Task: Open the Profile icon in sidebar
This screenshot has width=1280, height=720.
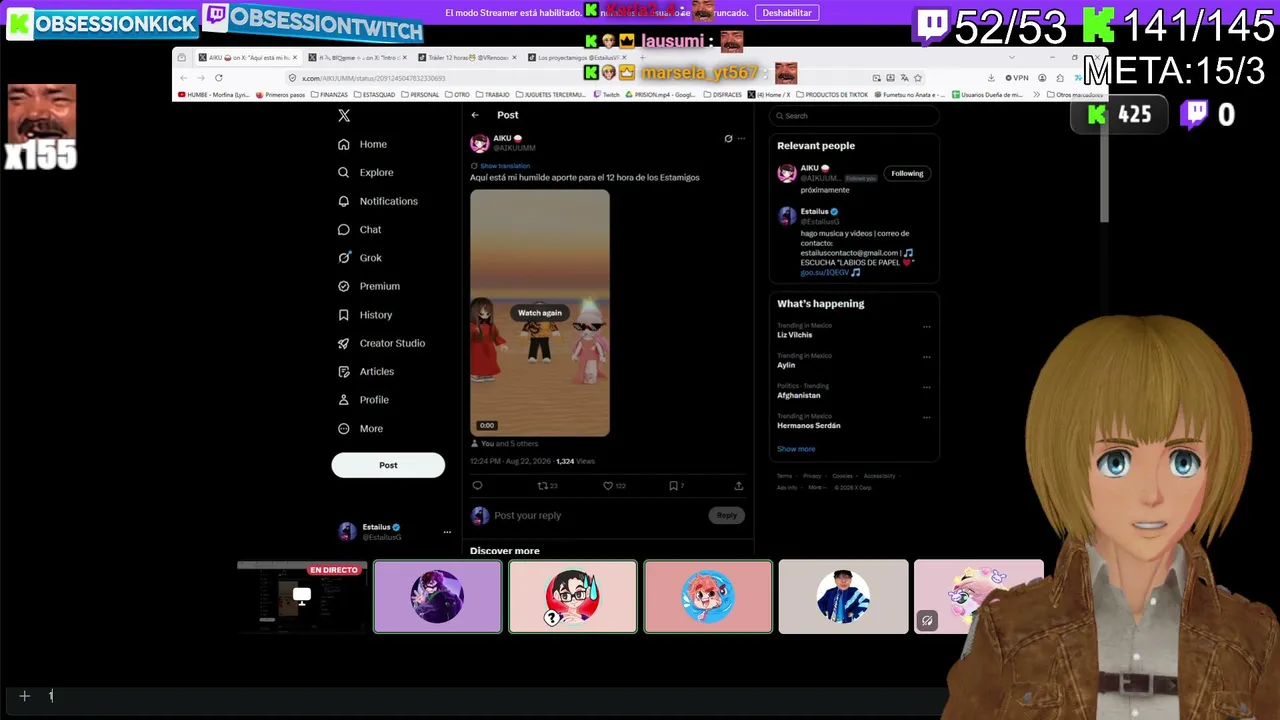Action: 344,400
